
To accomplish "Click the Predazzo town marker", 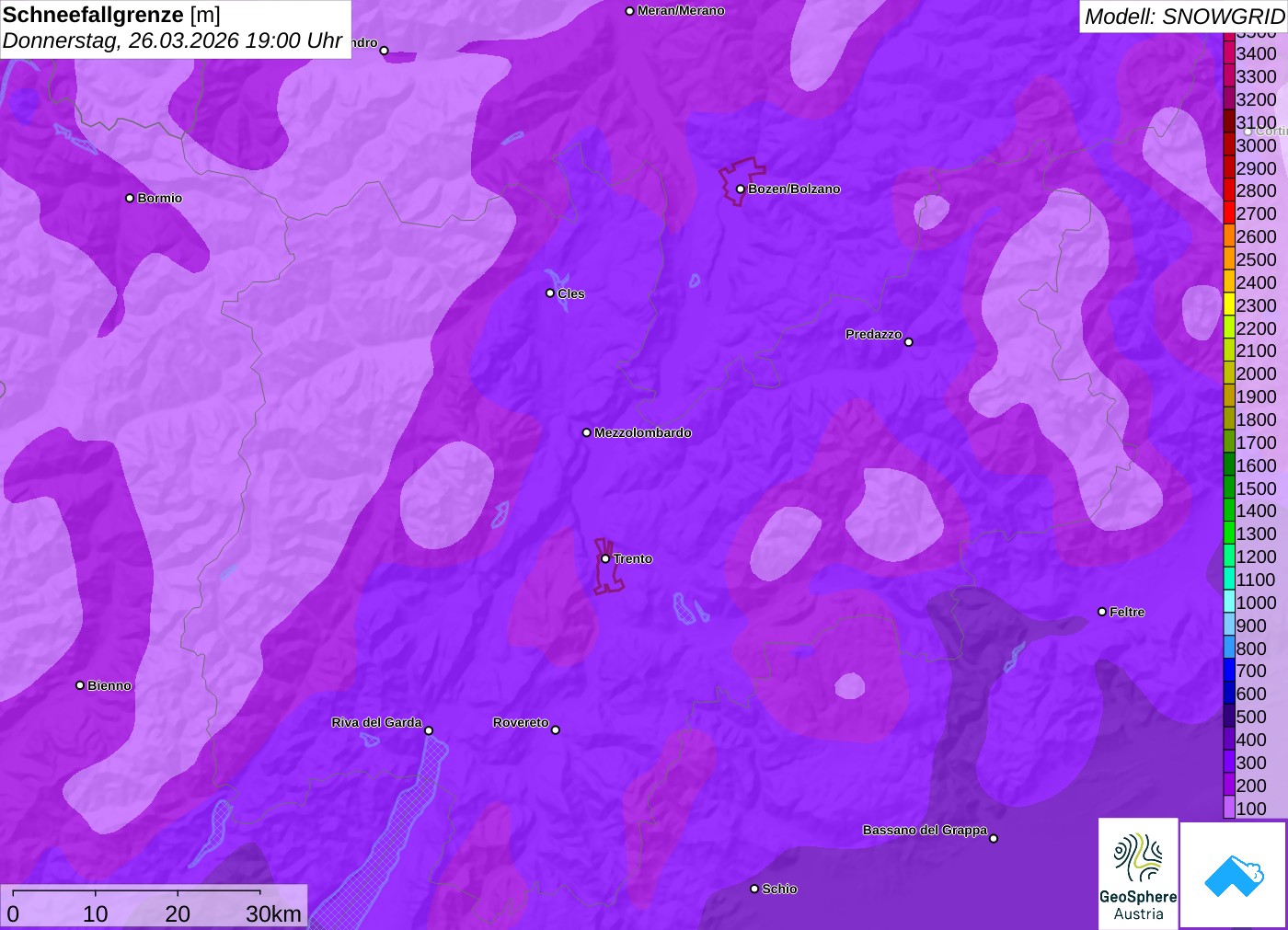I will [x=909, y=342].
